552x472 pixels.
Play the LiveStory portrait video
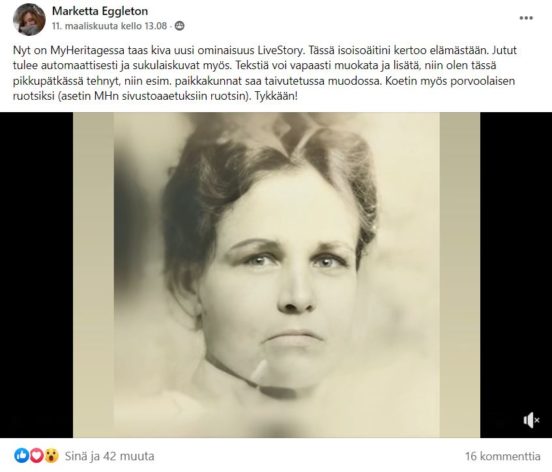(x=276, y=275)
